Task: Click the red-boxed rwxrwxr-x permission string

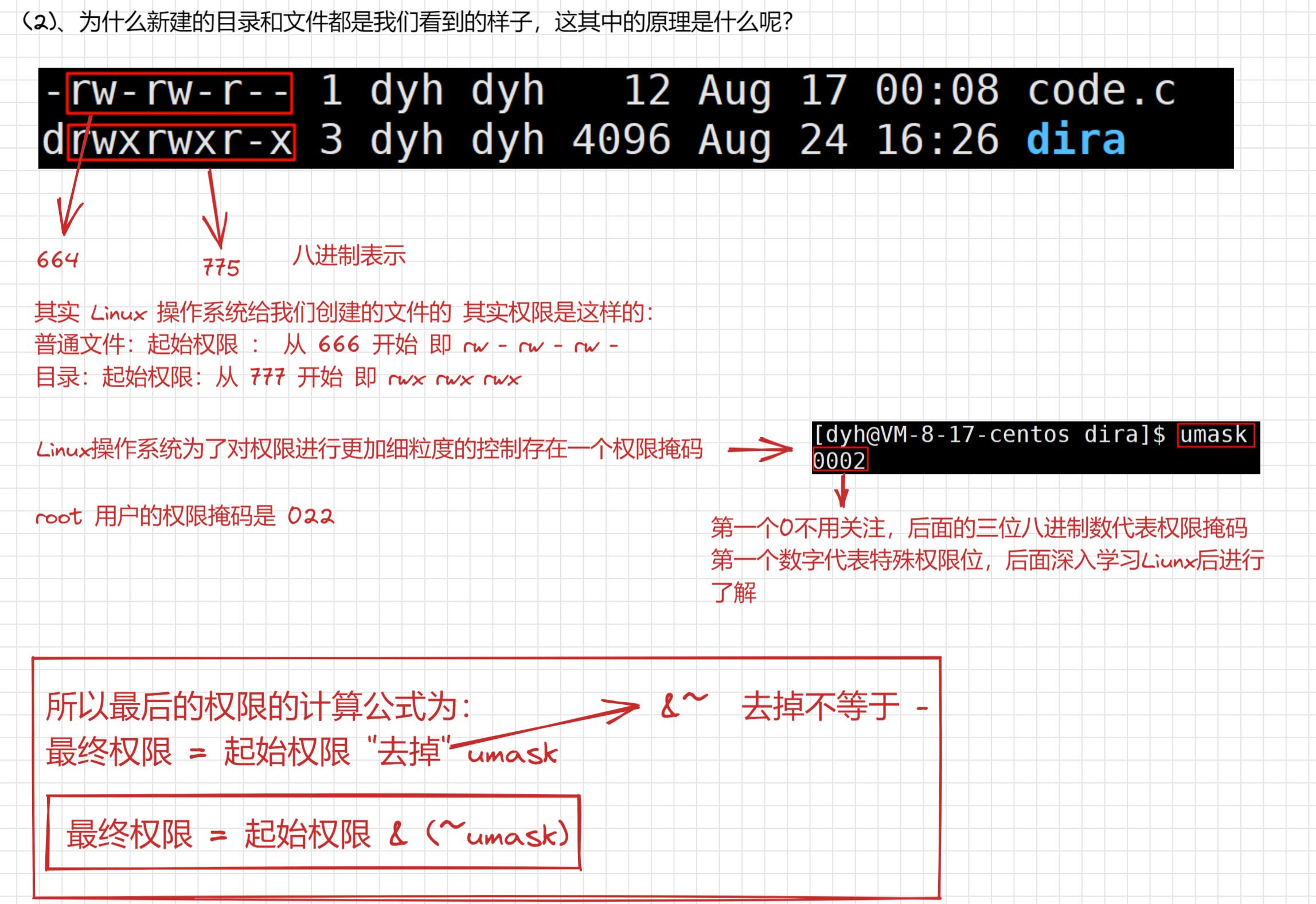Action: pos(181,141)
